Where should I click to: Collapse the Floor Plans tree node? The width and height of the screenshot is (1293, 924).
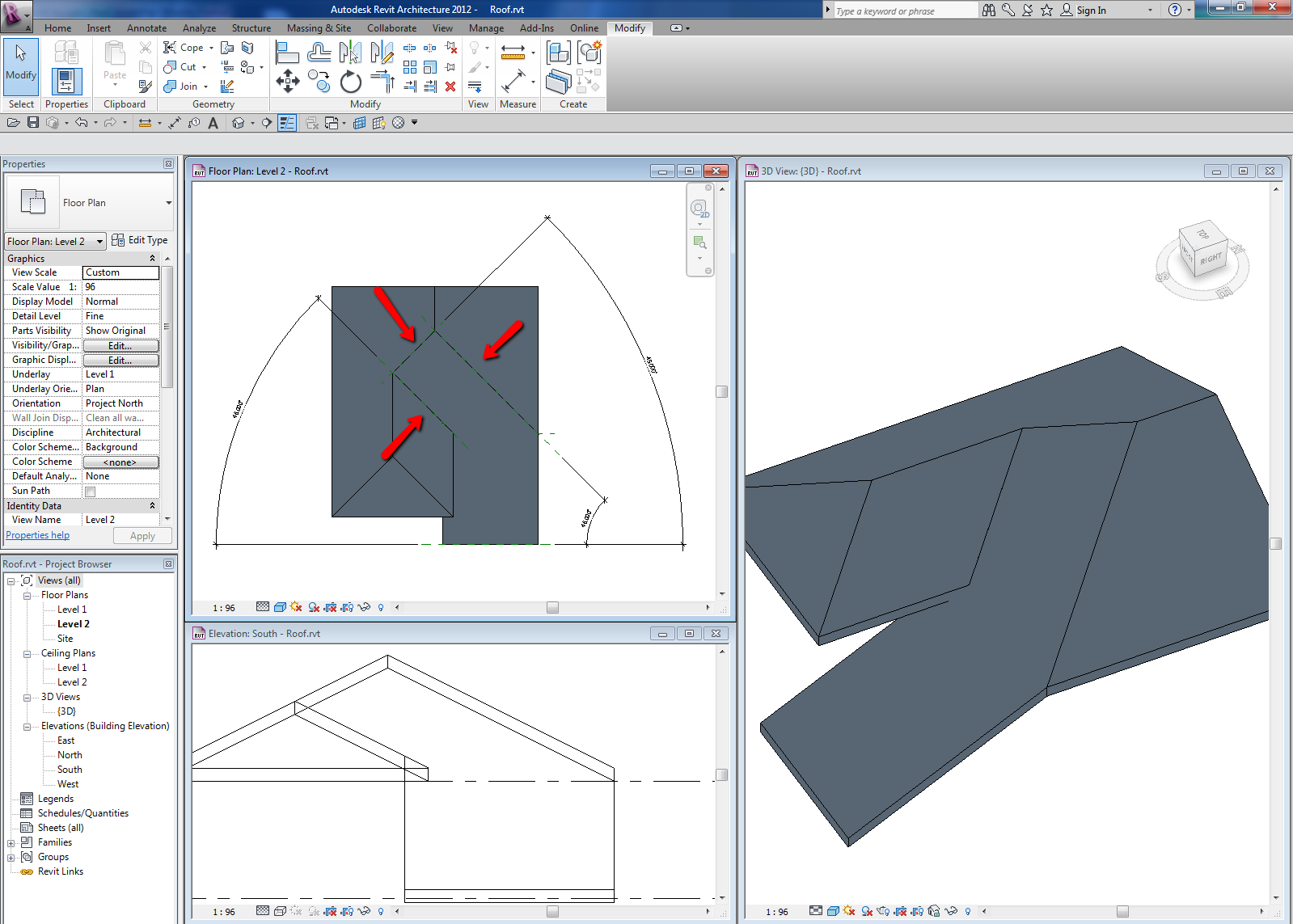pos(27,596)
